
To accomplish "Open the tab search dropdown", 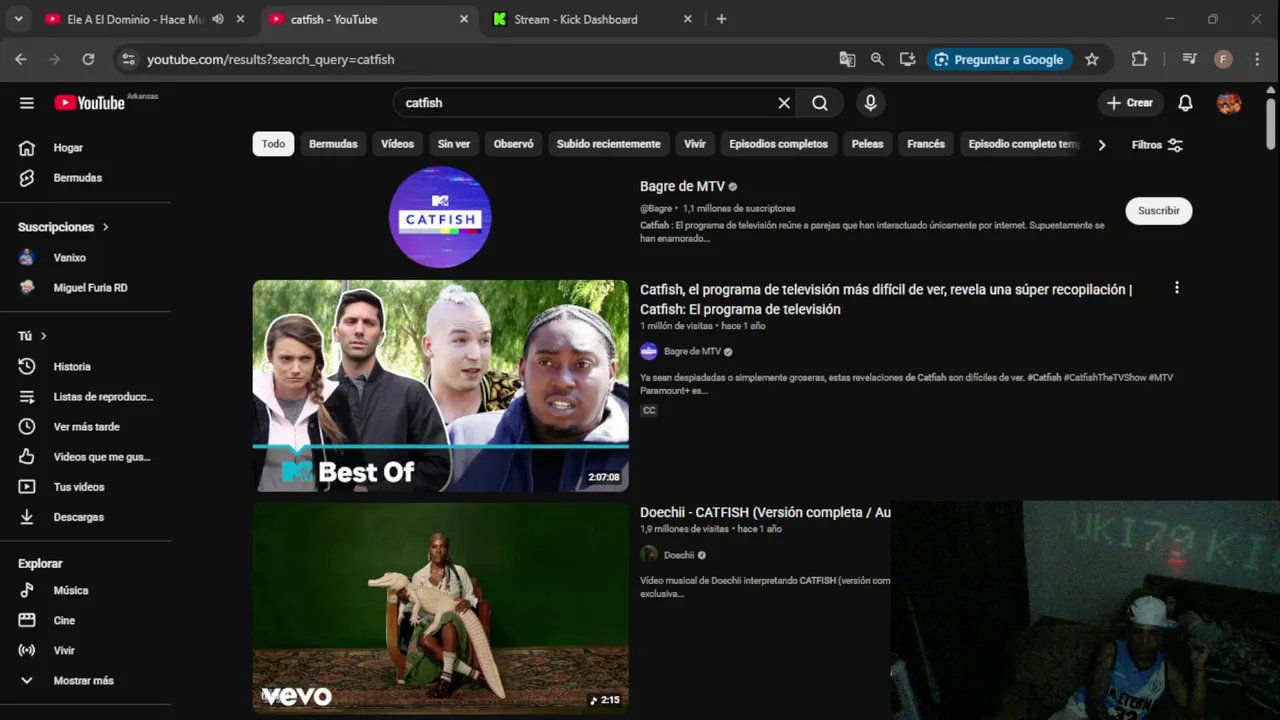I will [x=18, y=19].
